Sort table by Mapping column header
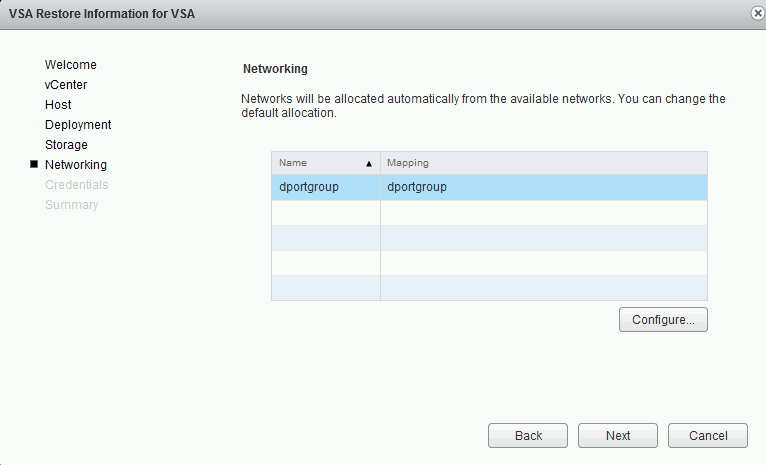Viewport: 766px width, 465px height. [544, 163]
